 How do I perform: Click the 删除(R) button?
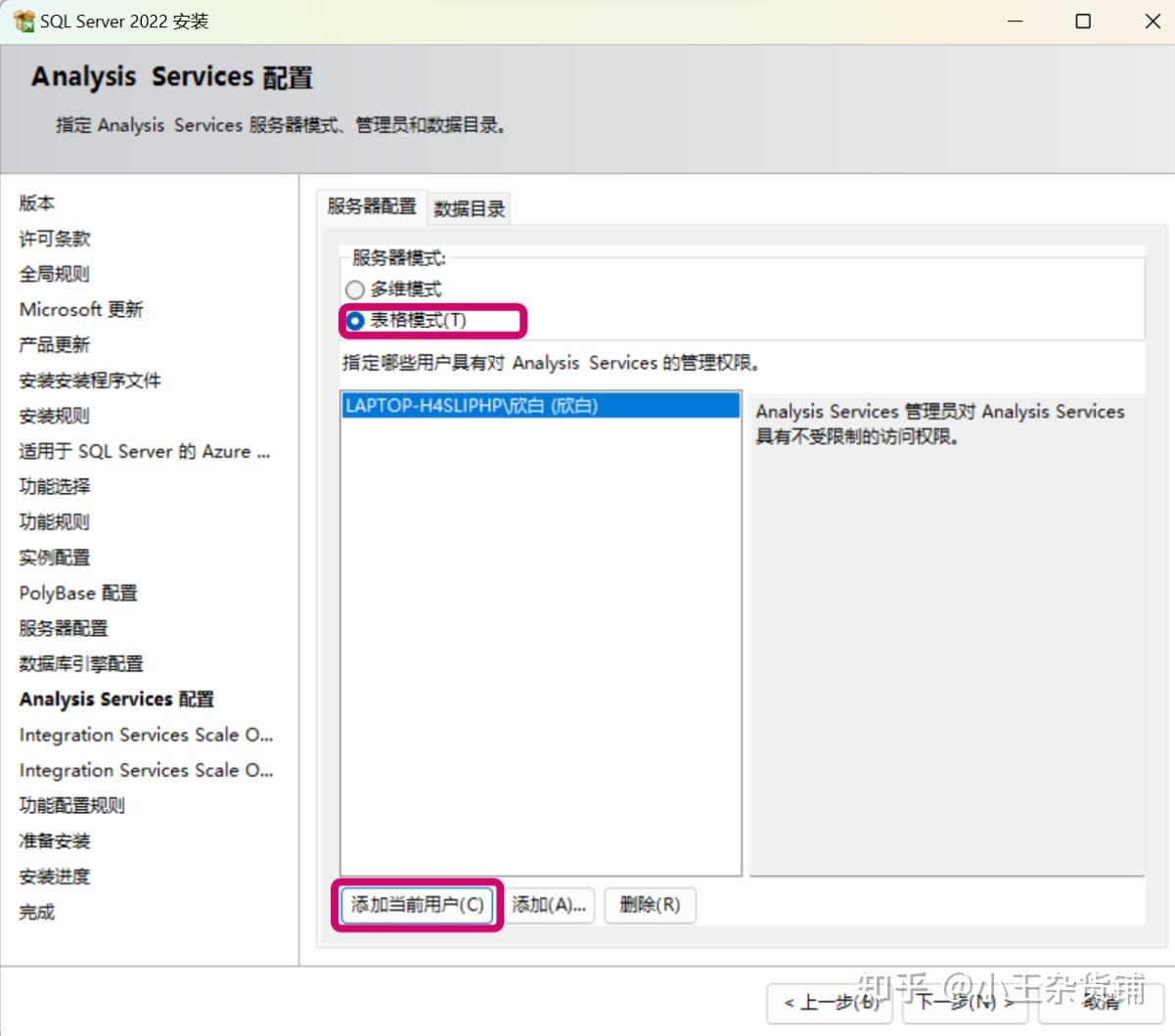point(650,905)
